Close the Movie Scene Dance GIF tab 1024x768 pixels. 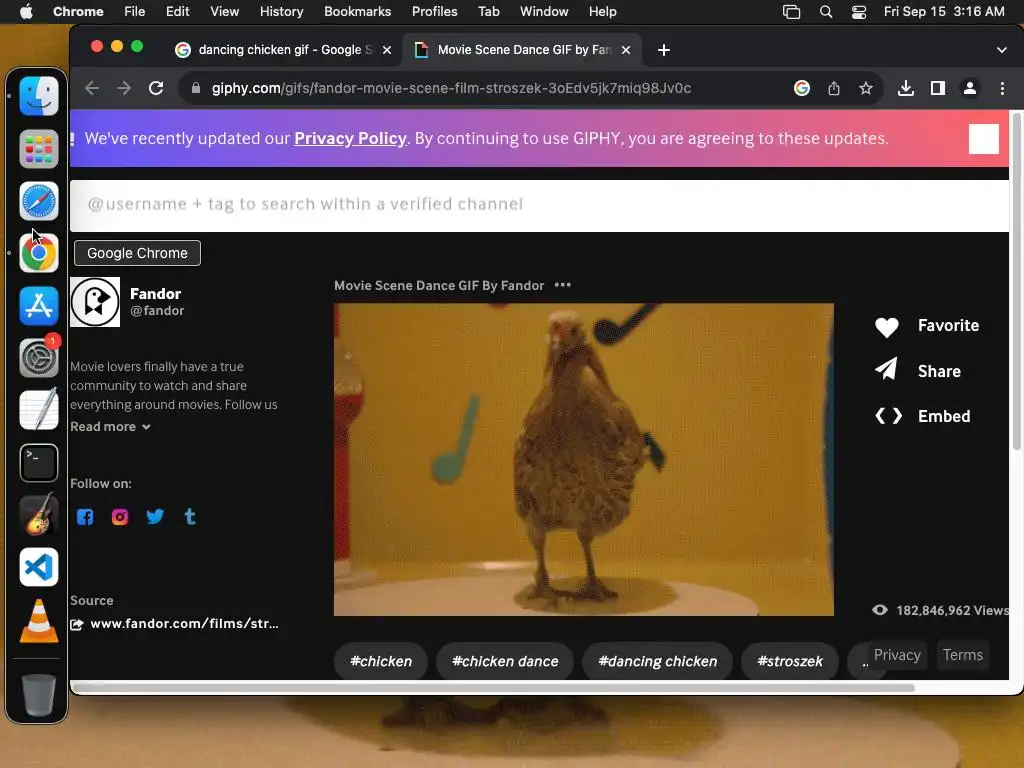coord(626,50)
